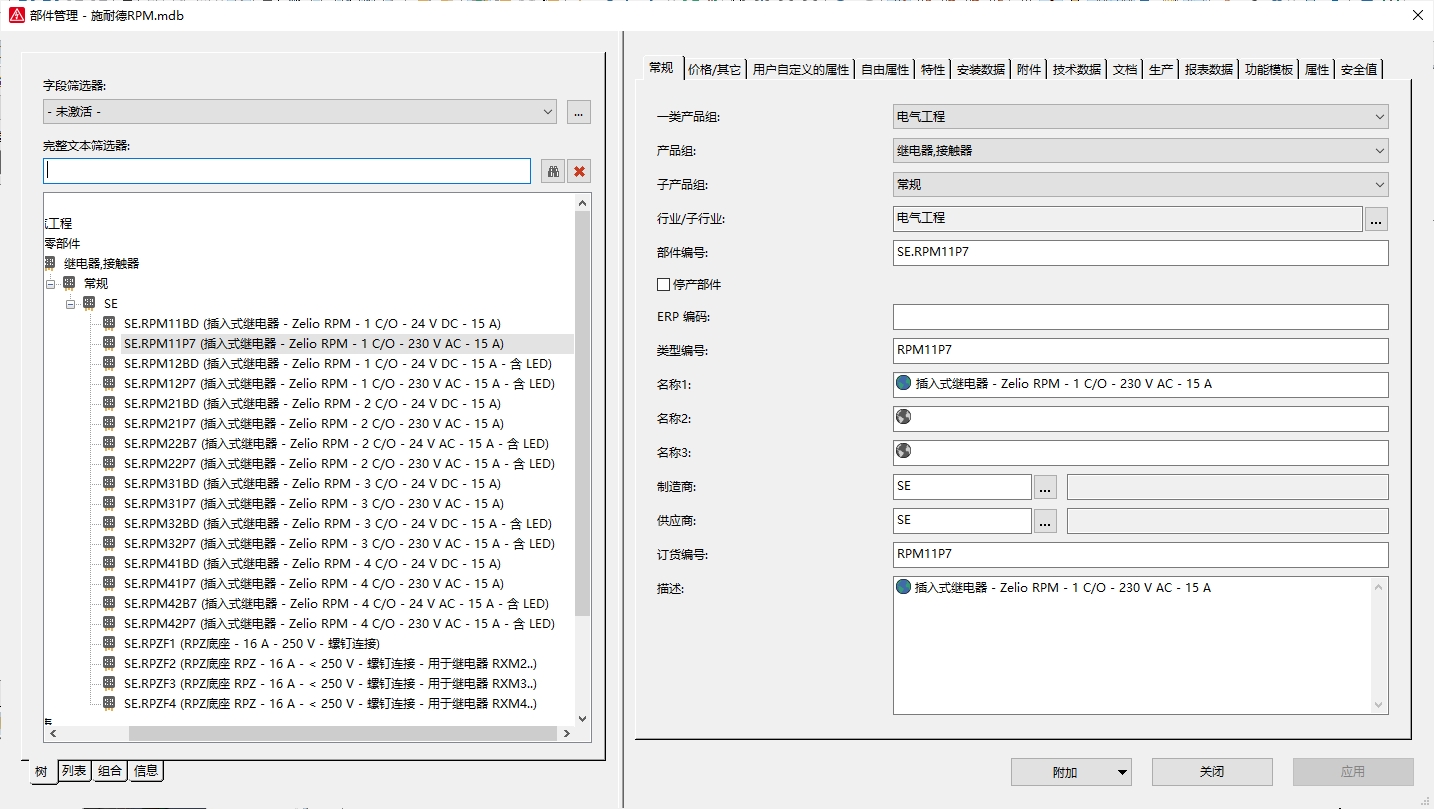
Task: Click the globe icon in 名称1 field
Action: [904, 384]
